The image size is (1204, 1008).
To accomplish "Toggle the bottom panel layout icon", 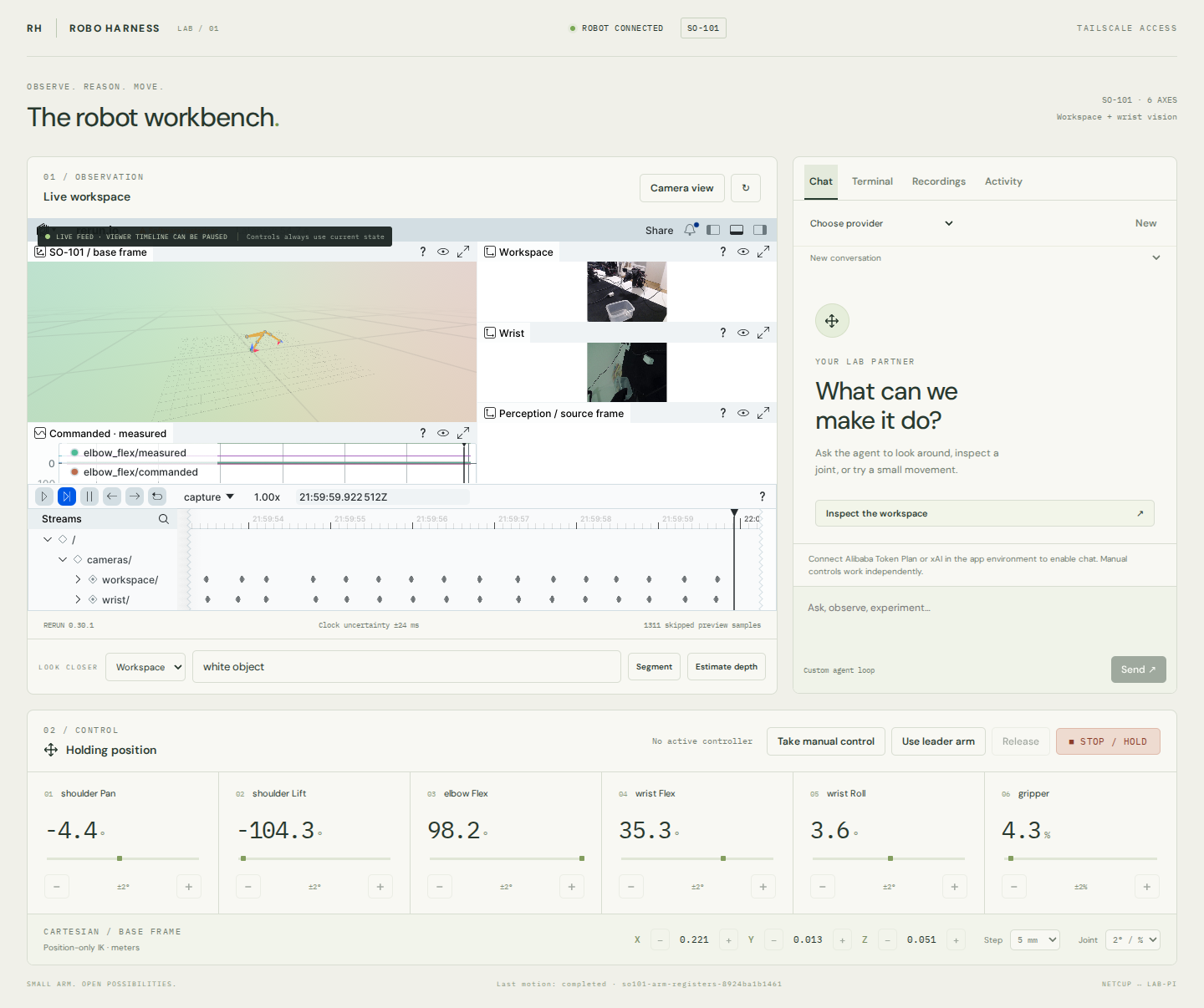I will (x=737, y=230).
